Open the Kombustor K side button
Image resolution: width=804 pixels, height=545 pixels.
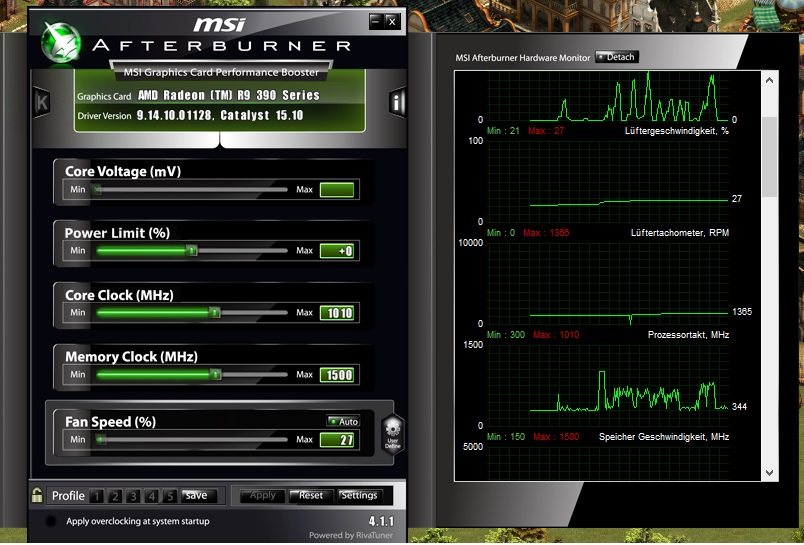pos(42,103)
